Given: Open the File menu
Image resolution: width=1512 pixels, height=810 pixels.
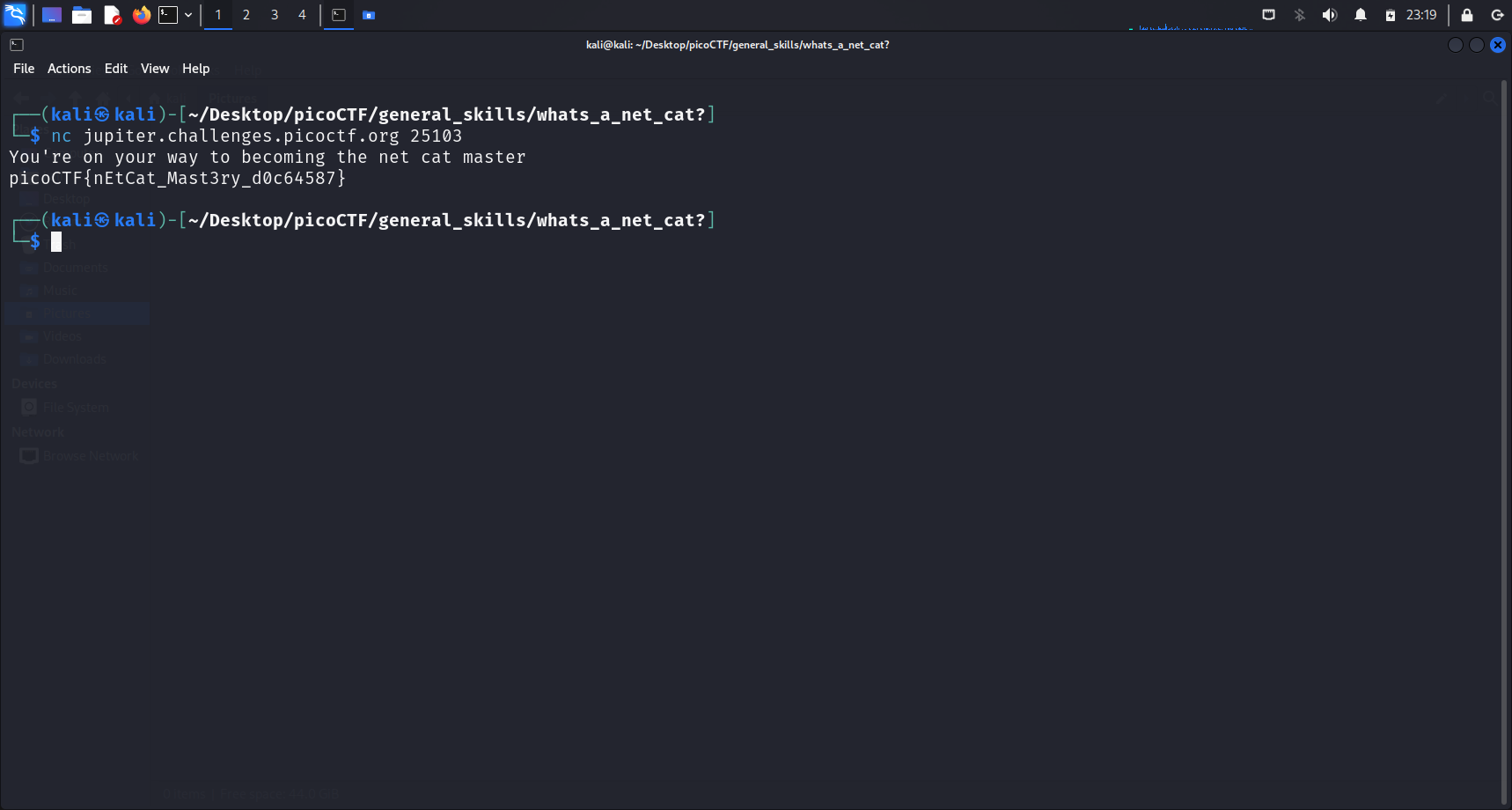Looking at the screenshot, I should click(24, 69).
